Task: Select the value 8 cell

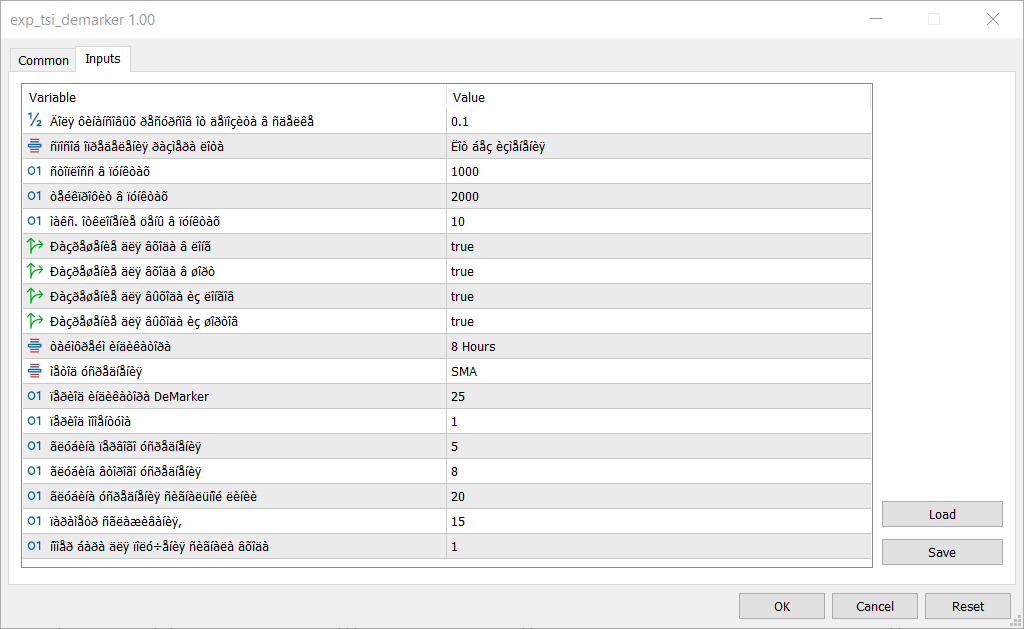Action: coord(658,471)
